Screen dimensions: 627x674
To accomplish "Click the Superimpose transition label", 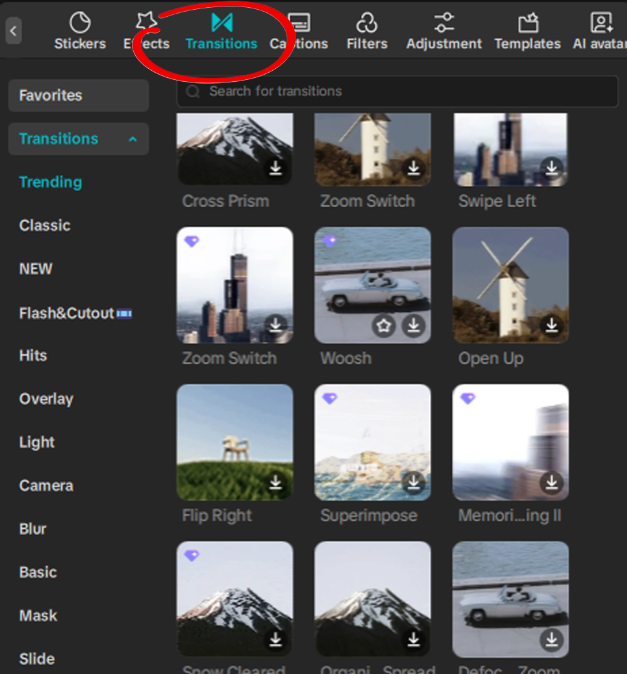I will point(369,515).
